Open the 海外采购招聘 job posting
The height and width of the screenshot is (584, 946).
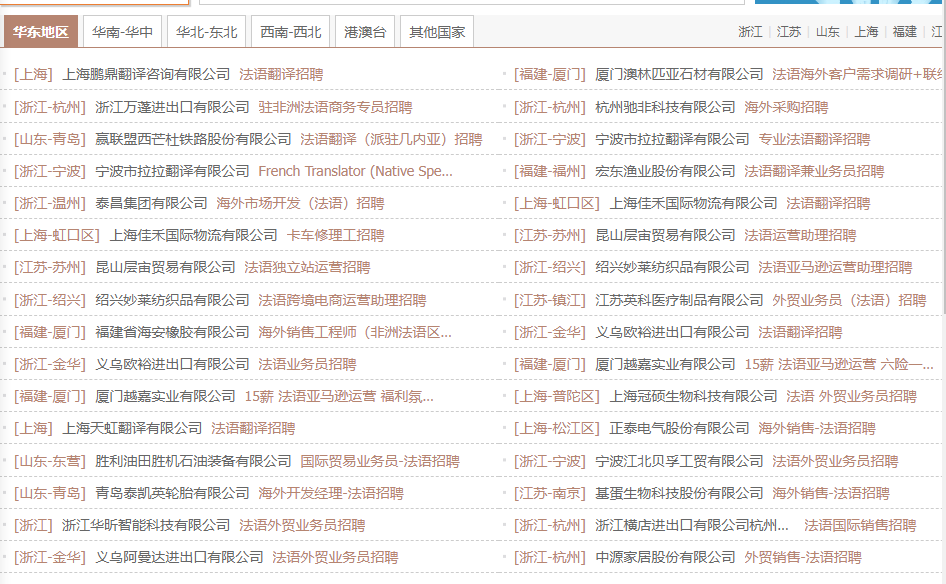click(x=786, y=107)
